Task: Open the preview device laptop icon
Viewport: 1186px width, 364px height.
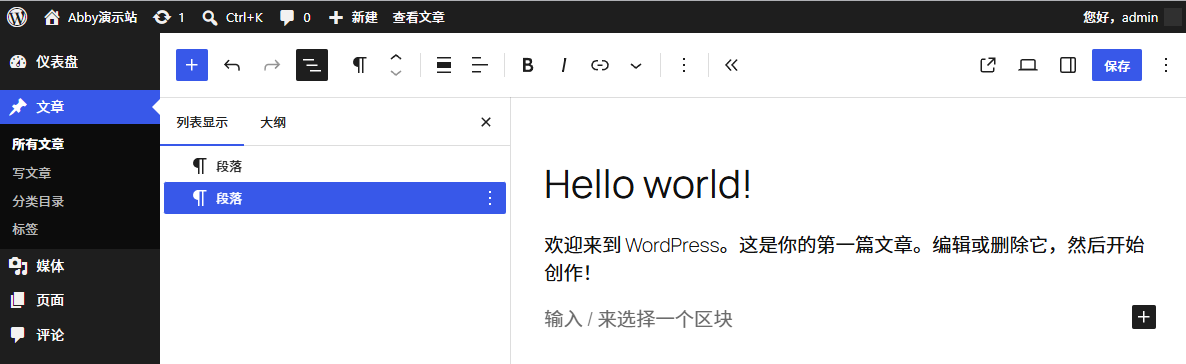Action: click(x=1027, y=65)
